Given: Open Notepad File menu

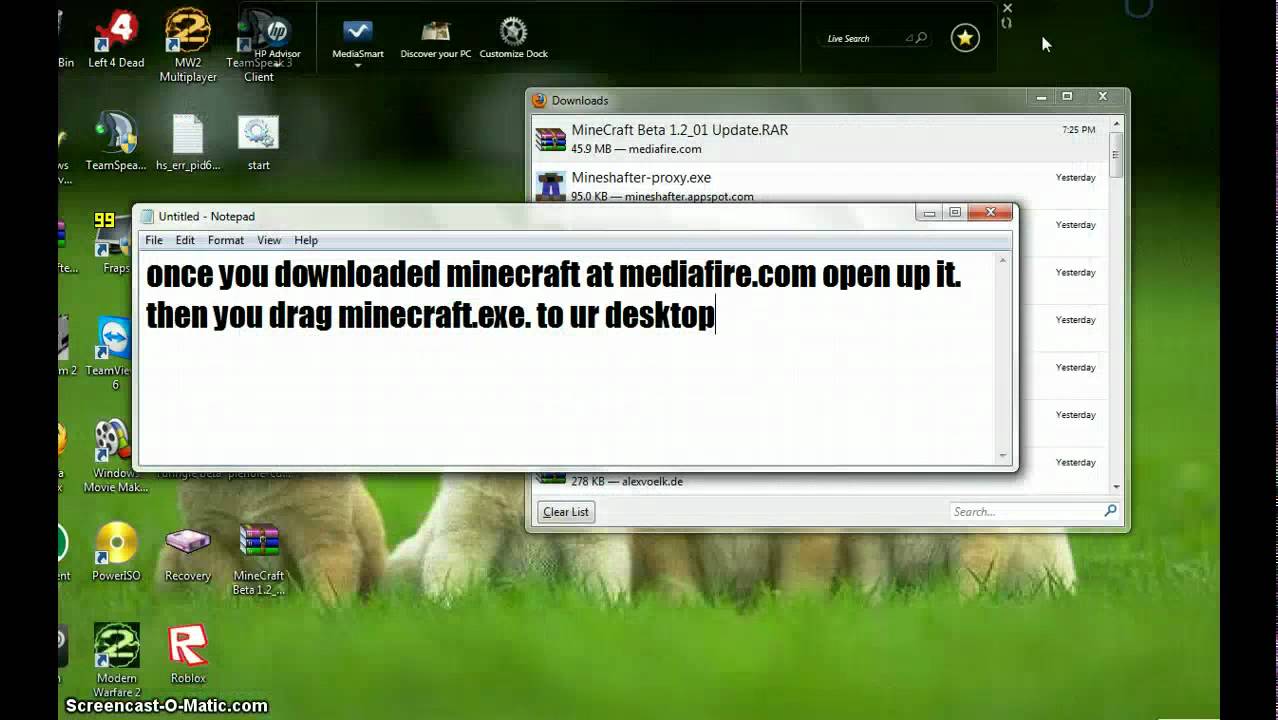Looking at the screenshot, I should [x=154, y=240].
